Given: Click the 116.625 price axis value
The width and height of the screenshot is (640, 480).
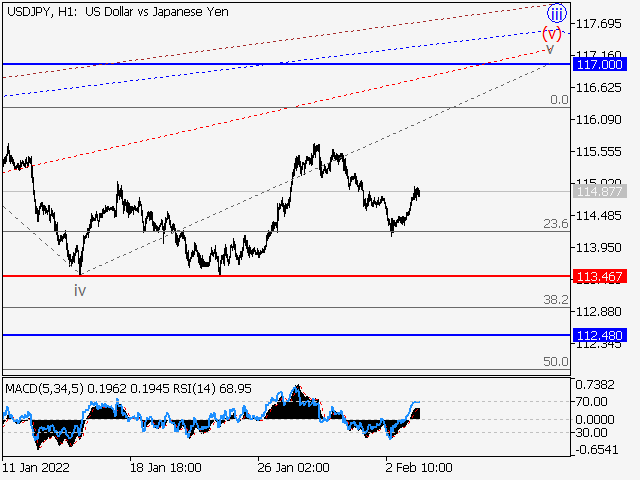Looking at the screenshot, I should [598, 87].
